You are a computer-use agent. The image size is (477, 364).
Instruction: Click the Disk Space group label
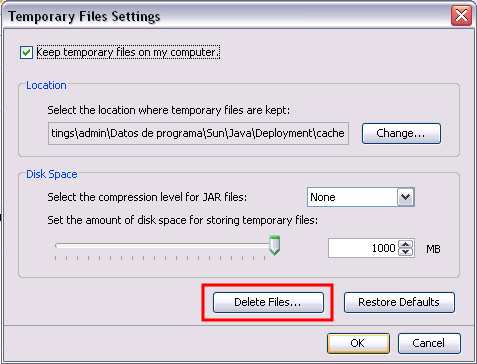[52, 174]
